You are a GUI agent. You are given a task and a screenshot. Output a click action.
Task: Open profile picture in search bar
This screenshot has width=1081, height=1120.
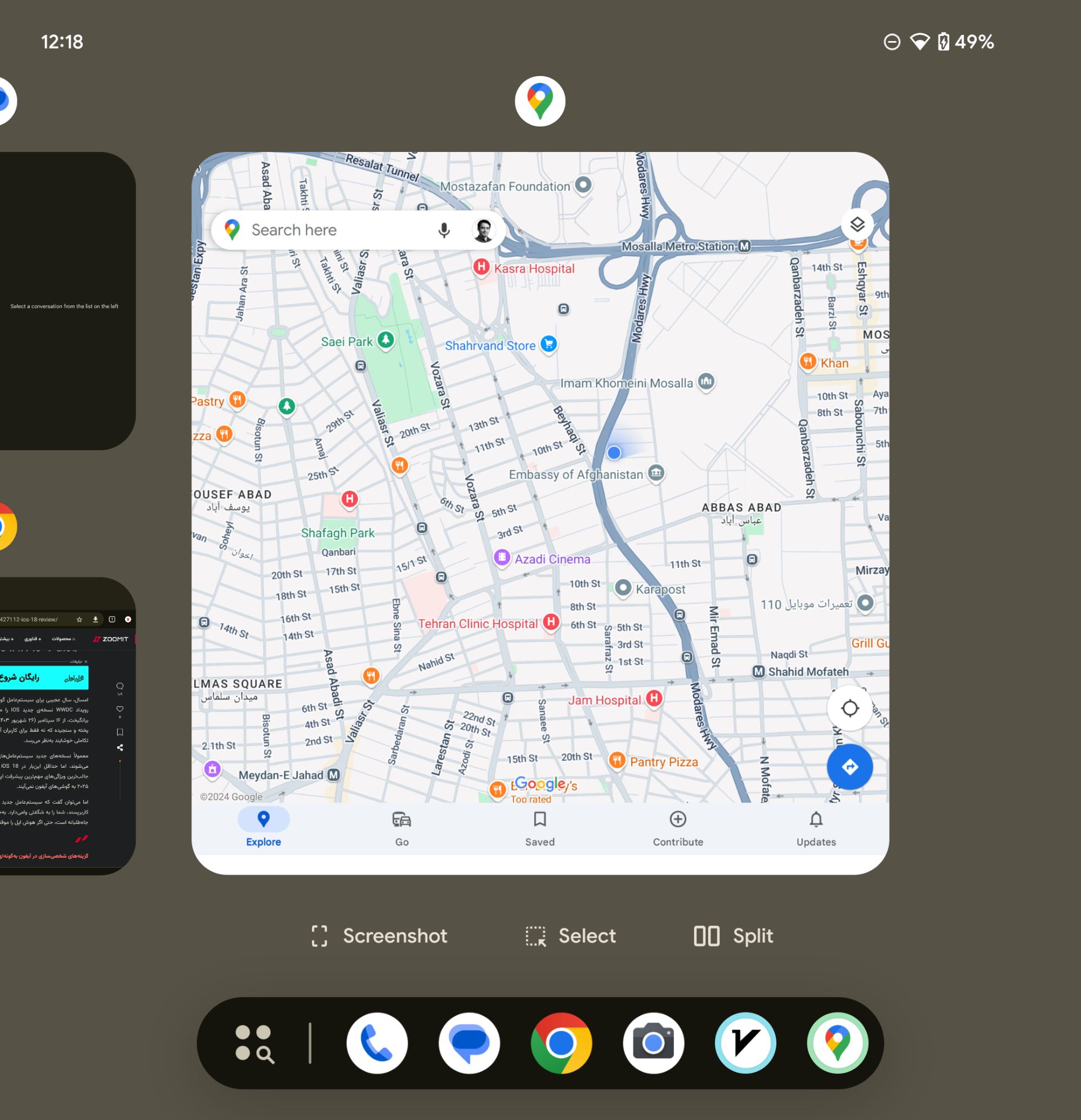(484, 230)
